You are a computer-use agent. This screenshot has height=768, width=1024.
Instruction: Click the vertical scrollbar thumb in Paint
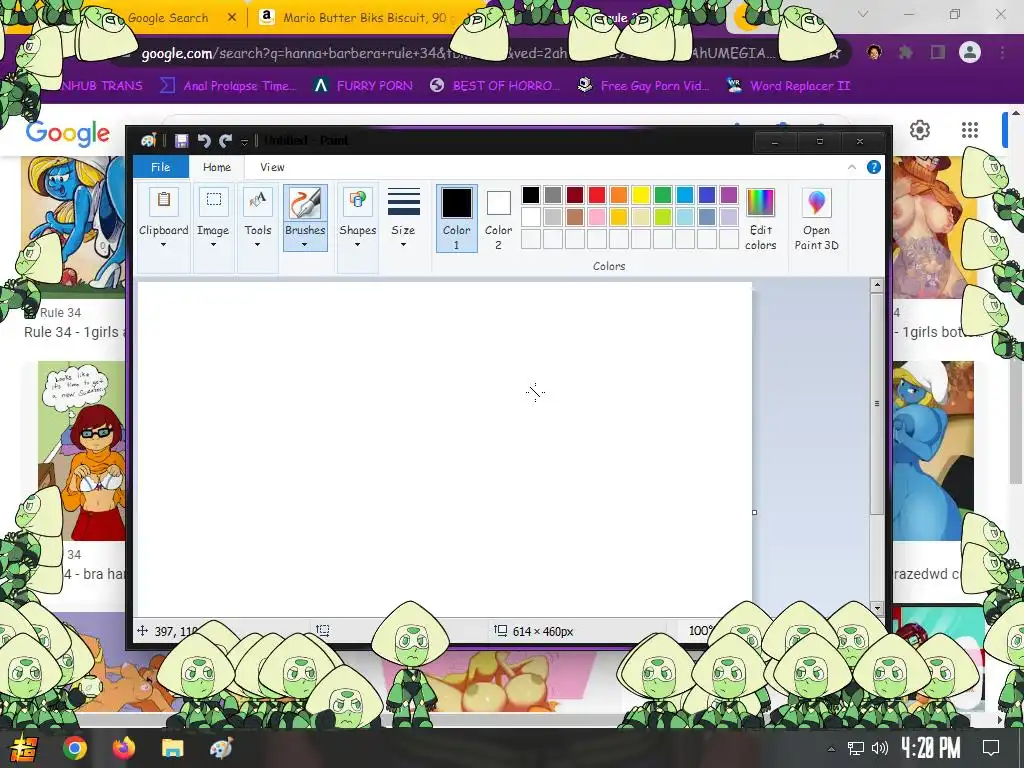877,404
